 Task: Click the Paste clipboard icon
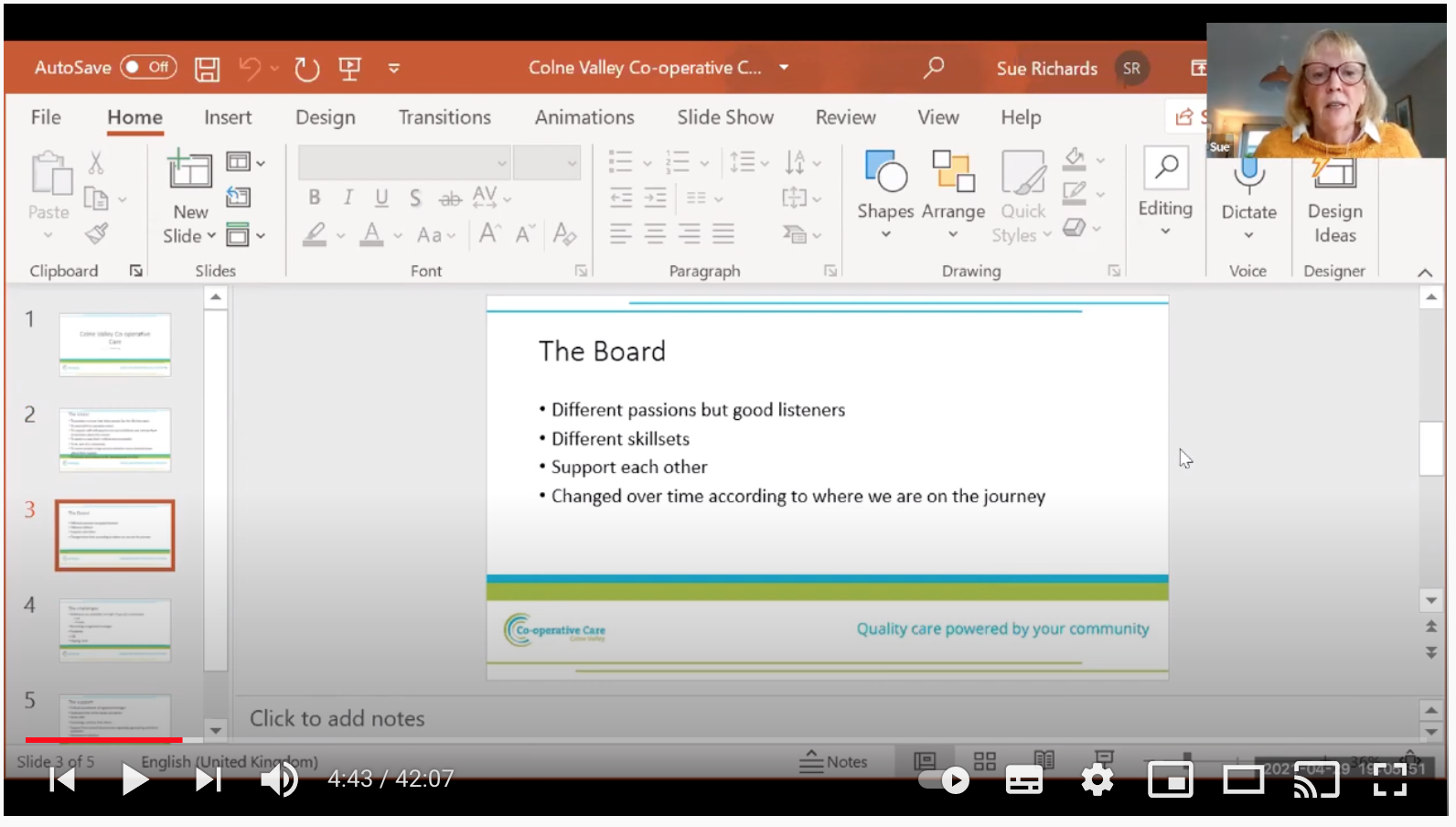pyautogui.click(x=50, y=174)
